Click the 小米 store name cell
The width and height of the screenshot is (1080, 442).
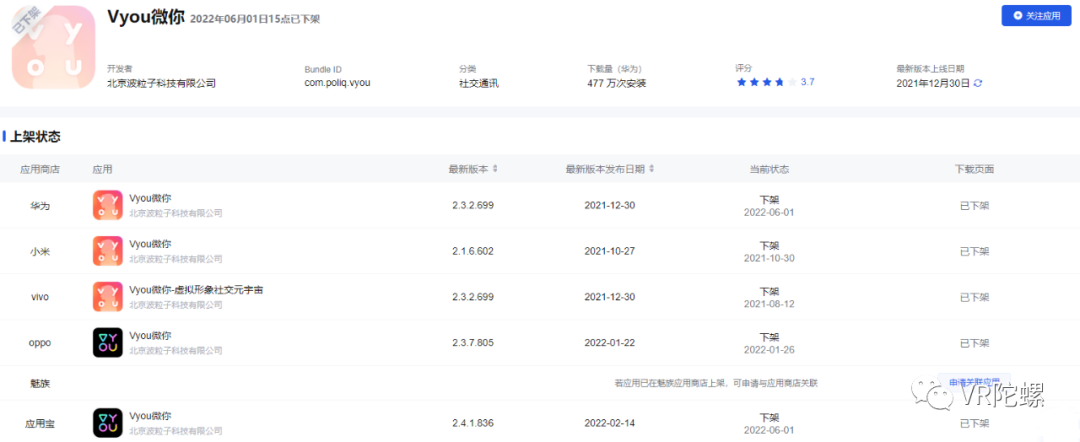[40, 251]
